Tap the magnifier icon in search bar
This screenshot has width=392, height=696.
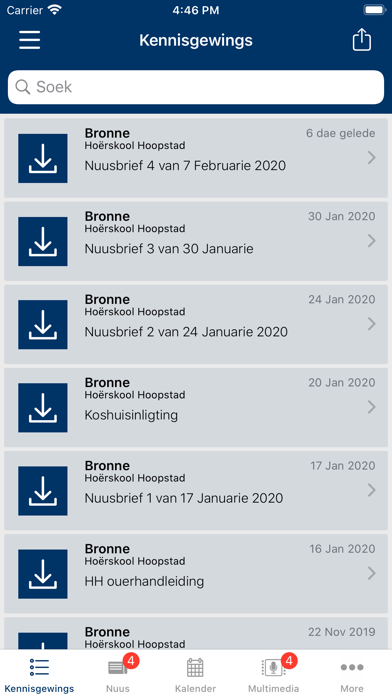pyautogui.click(x=23, y=87)
